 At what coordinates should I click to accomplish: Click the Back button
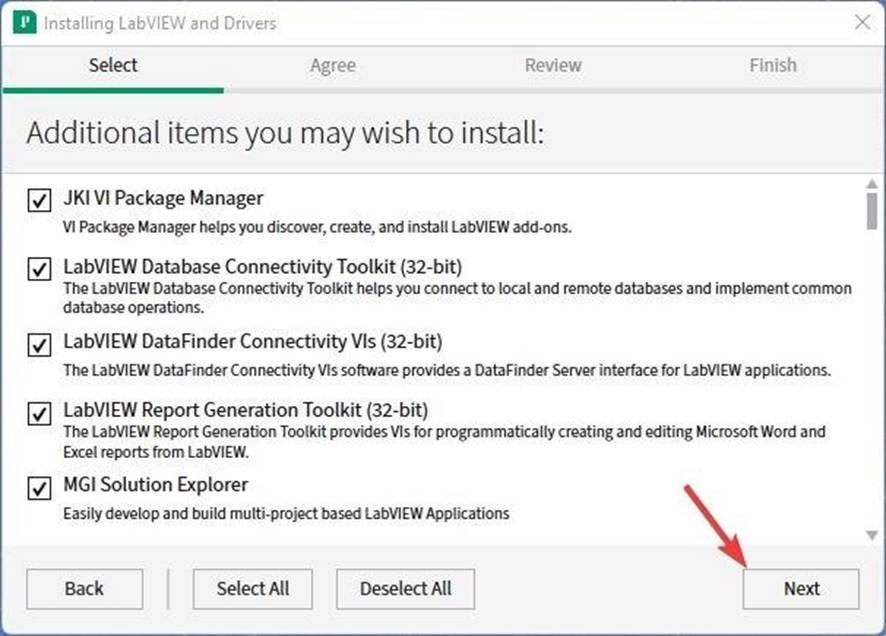(x=84, y=589)
